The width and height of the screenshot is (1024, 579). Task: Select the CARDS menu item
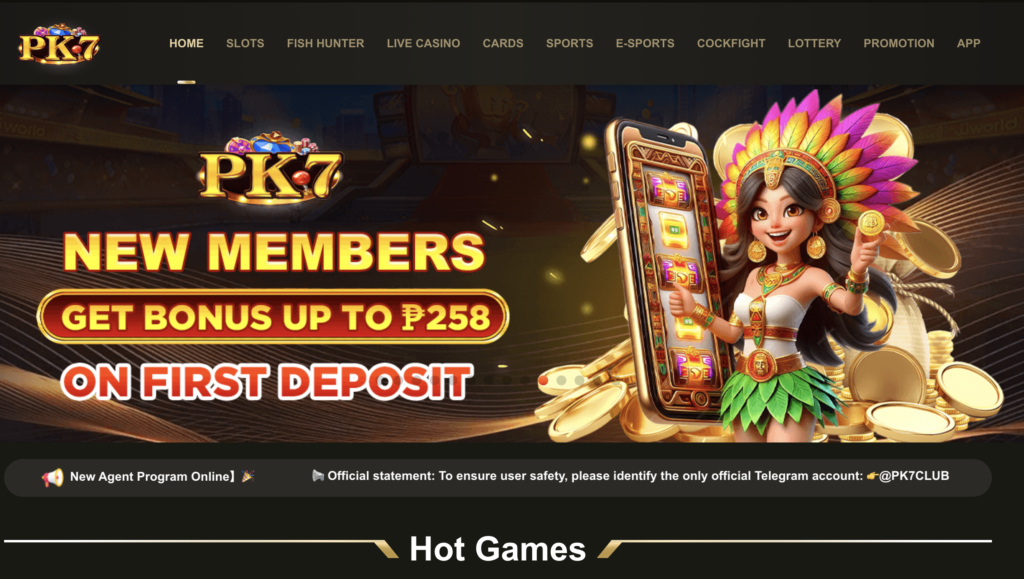503,43
